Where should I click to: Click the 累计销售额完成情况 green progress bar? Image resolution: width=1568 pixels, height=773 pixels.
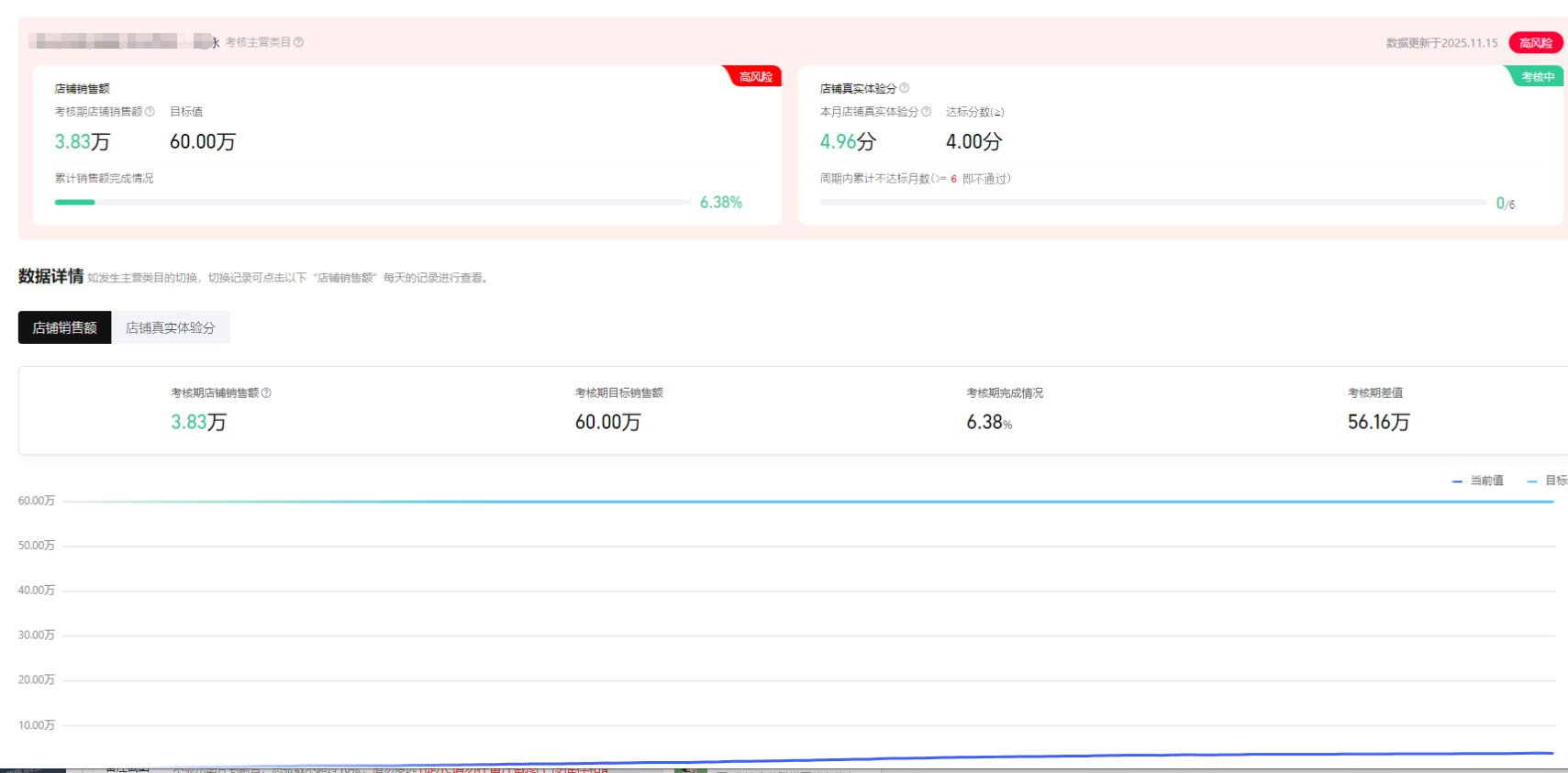[75, 202]
